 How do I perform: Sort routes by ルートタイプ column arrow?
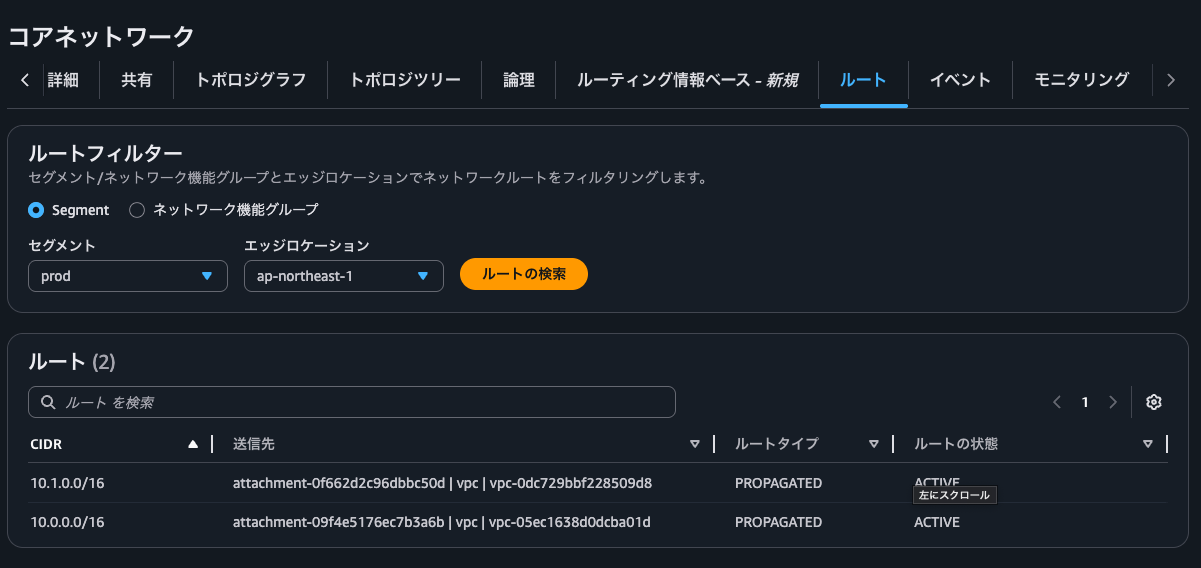pyautogui.click(x=873, y=444)
